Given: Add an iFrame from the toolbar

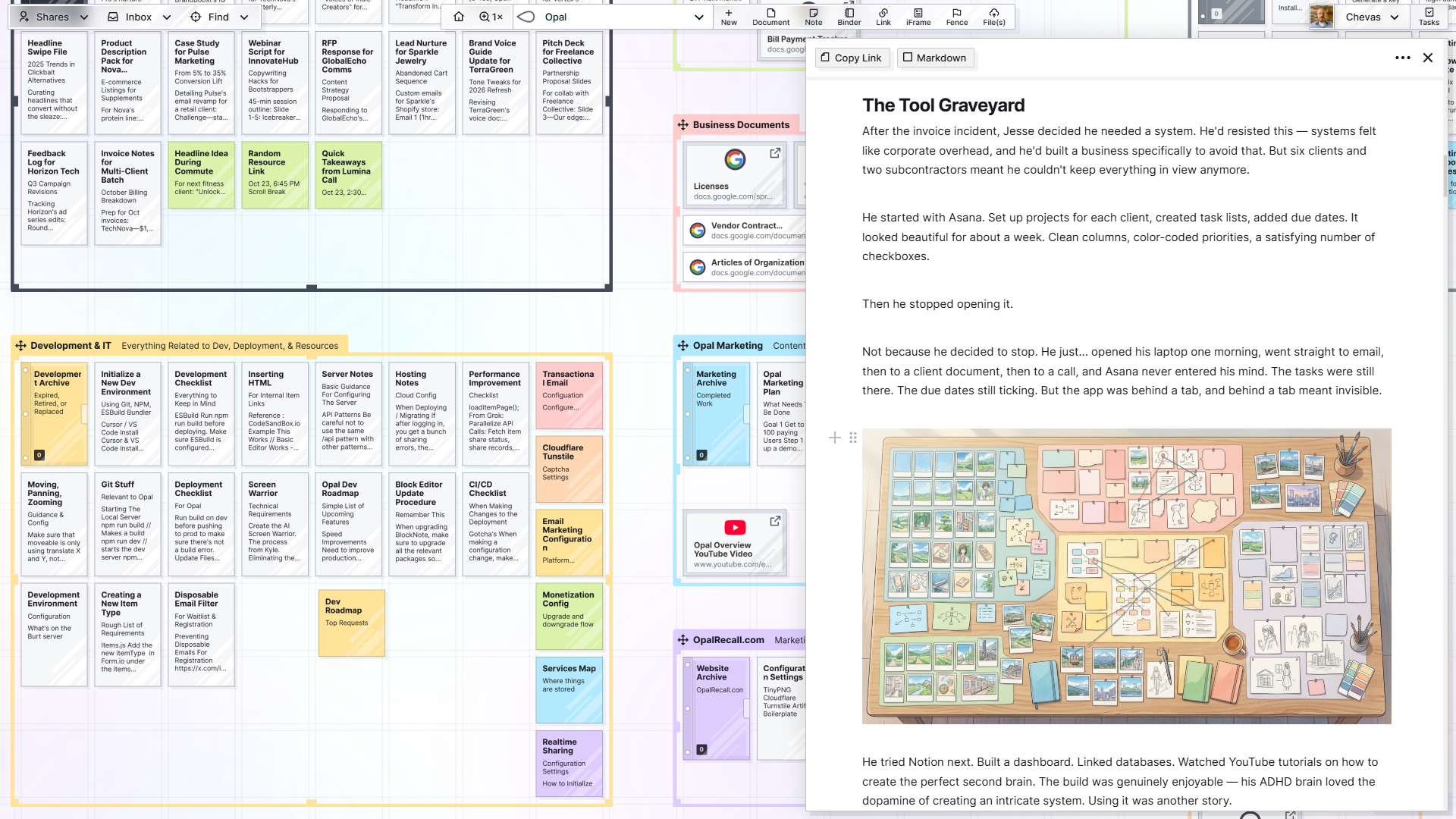Looking at the screenshot, I should pos(918,17).
